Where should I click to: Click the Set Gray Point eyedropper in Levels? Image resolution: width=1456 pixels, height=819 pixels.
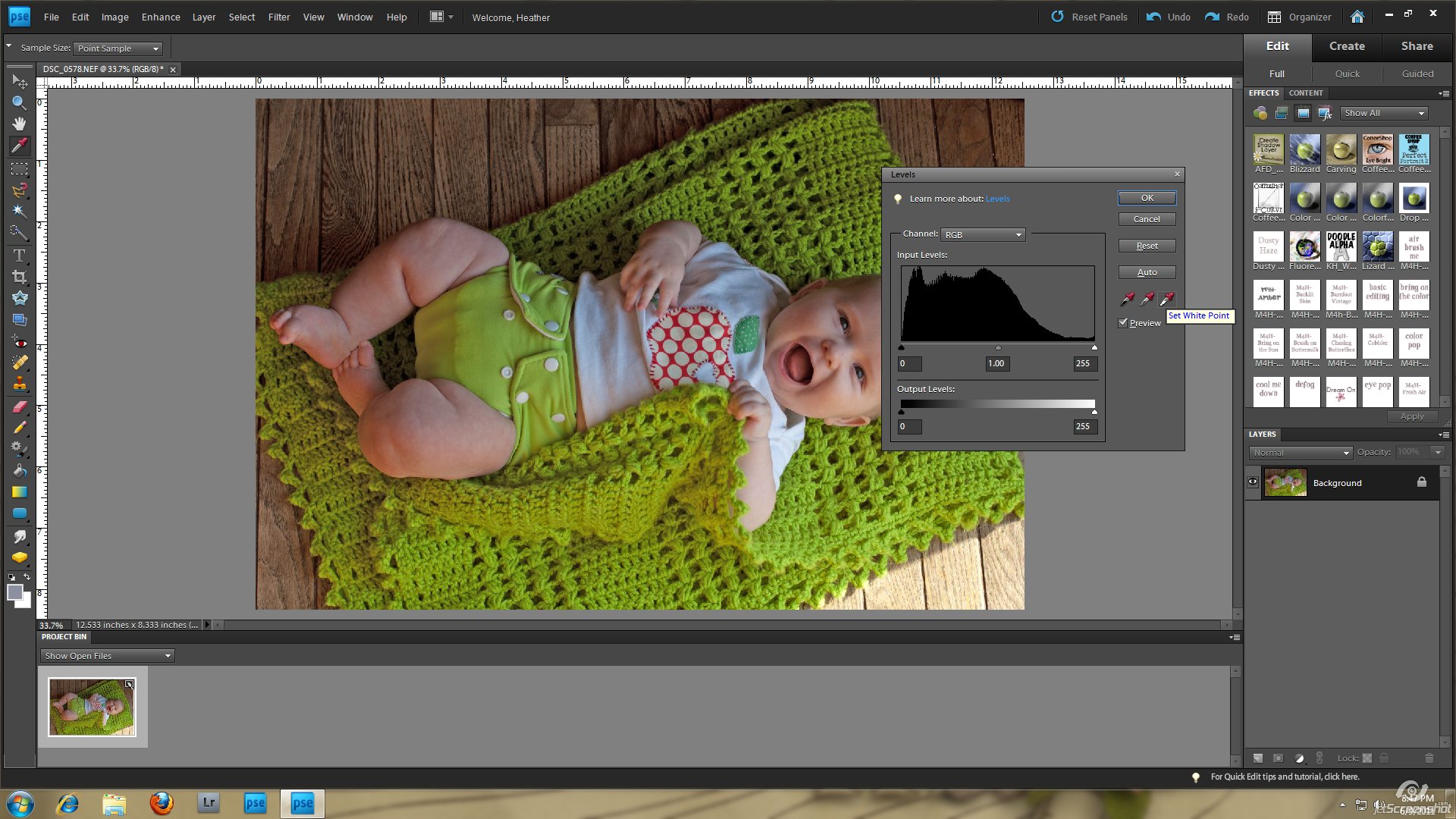1147,298
